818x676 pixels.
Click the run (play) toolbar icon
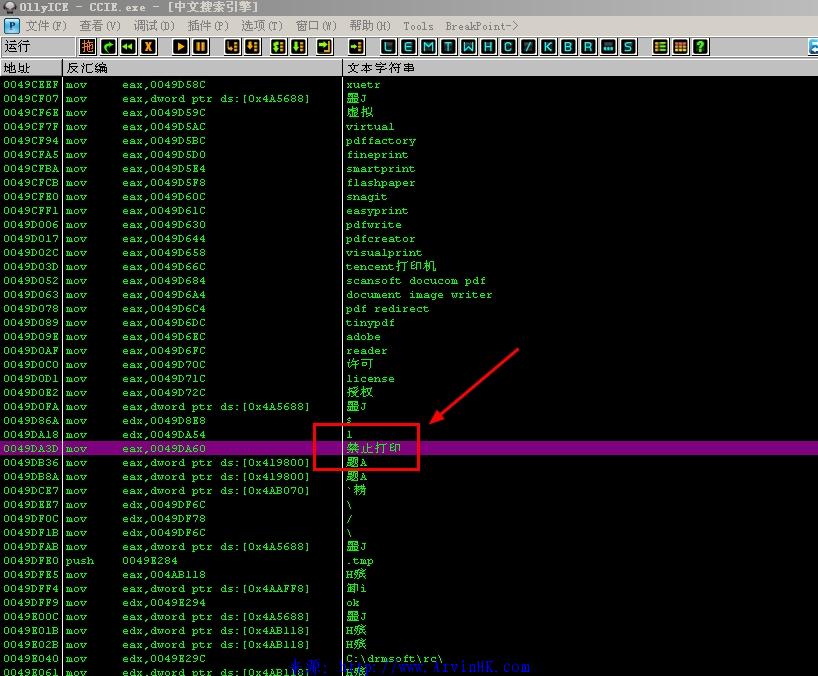tap(180, 47)
